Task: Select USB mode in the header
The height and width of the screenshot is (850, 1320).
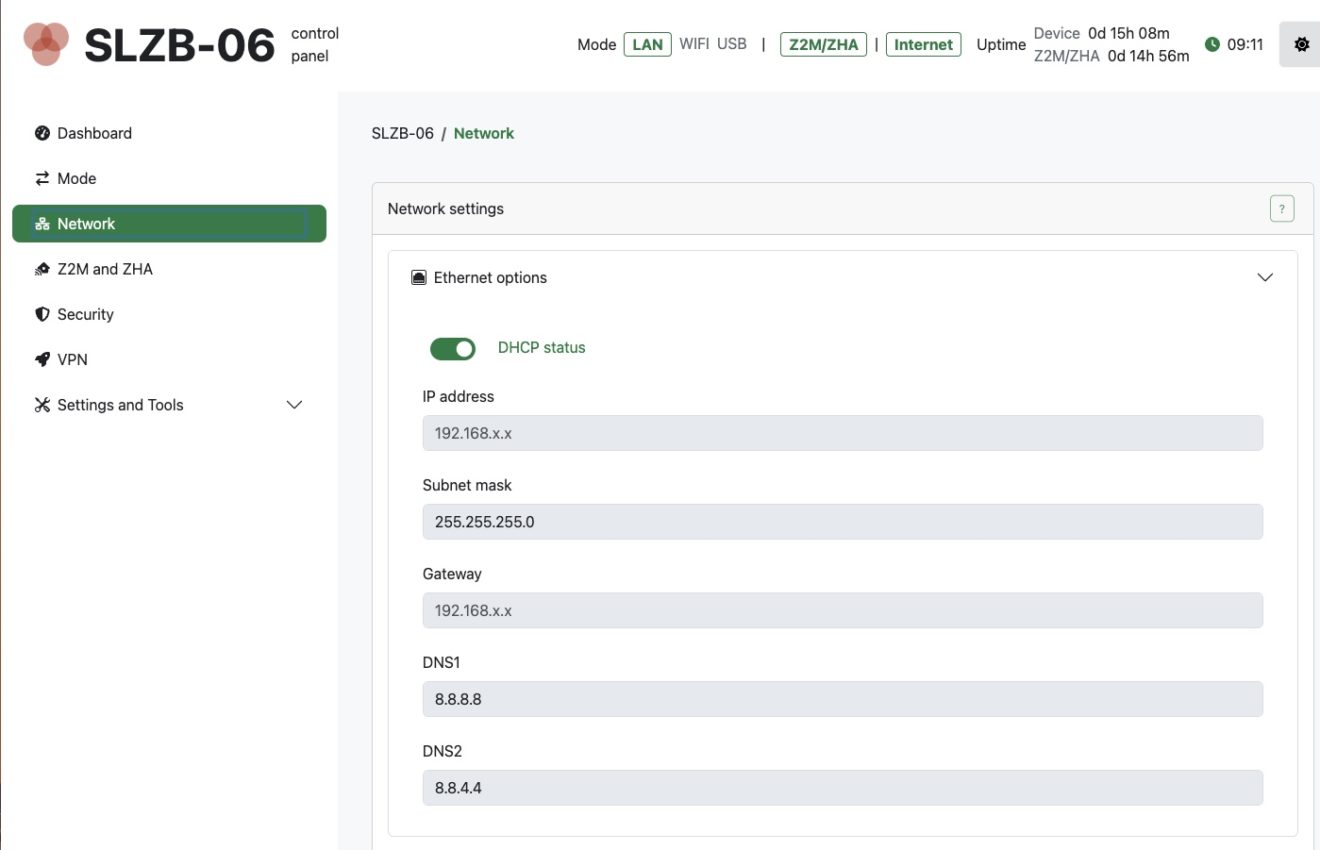Action: click(733, 44)
